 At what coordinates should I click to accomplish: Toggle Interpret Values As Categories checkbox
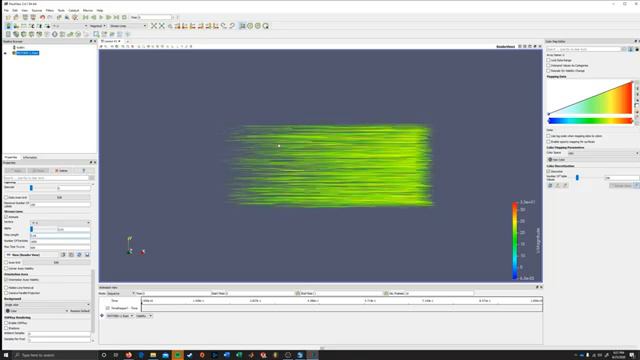click(x=549, y=65)
